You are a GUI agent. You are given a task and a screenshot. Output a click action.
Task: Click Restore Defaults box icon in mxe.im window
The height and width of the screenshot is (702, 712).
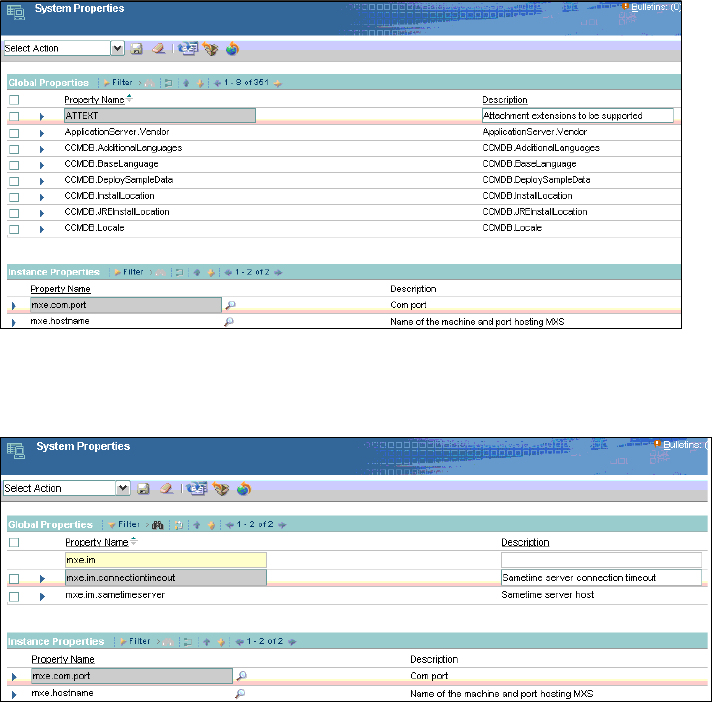221,489
